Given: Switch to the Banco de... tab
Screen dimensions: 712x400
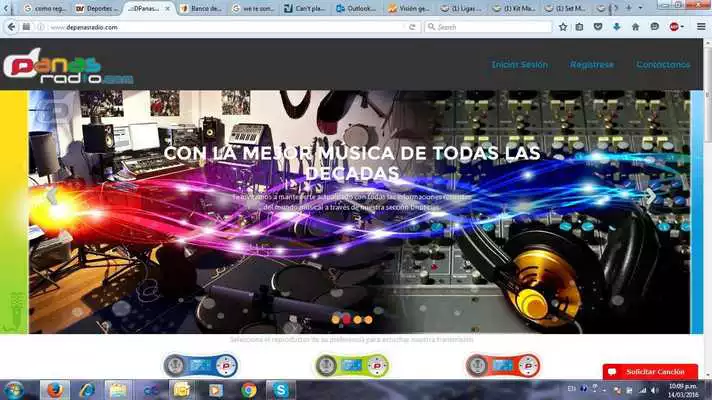Looking at the screenshot, I should point(205,8).
